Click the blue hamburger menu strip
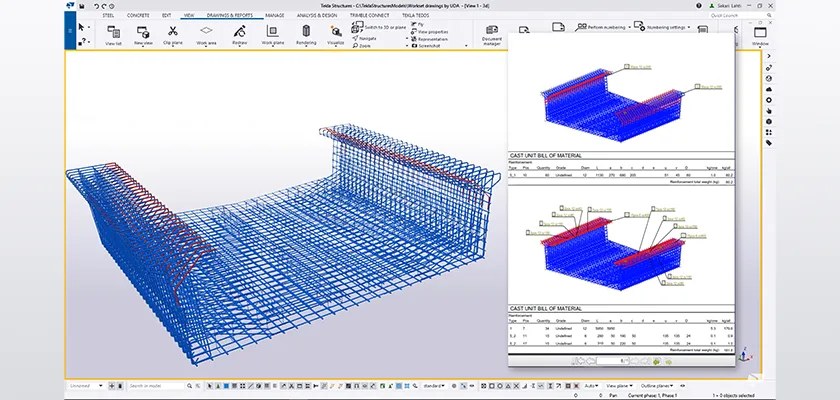 pos(70,31)
